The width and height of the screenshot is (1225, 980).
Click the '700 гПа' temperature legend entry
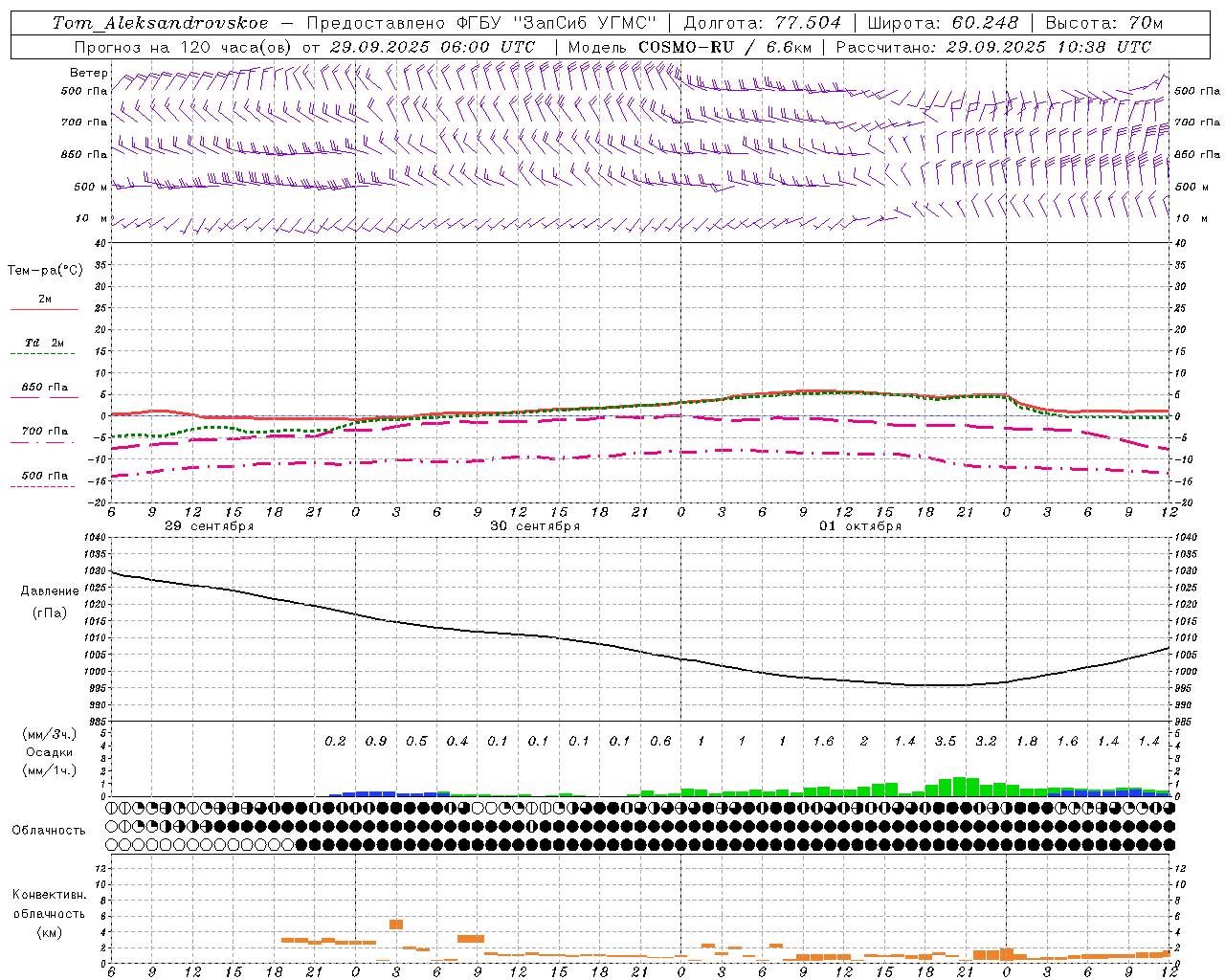[45, 432]
